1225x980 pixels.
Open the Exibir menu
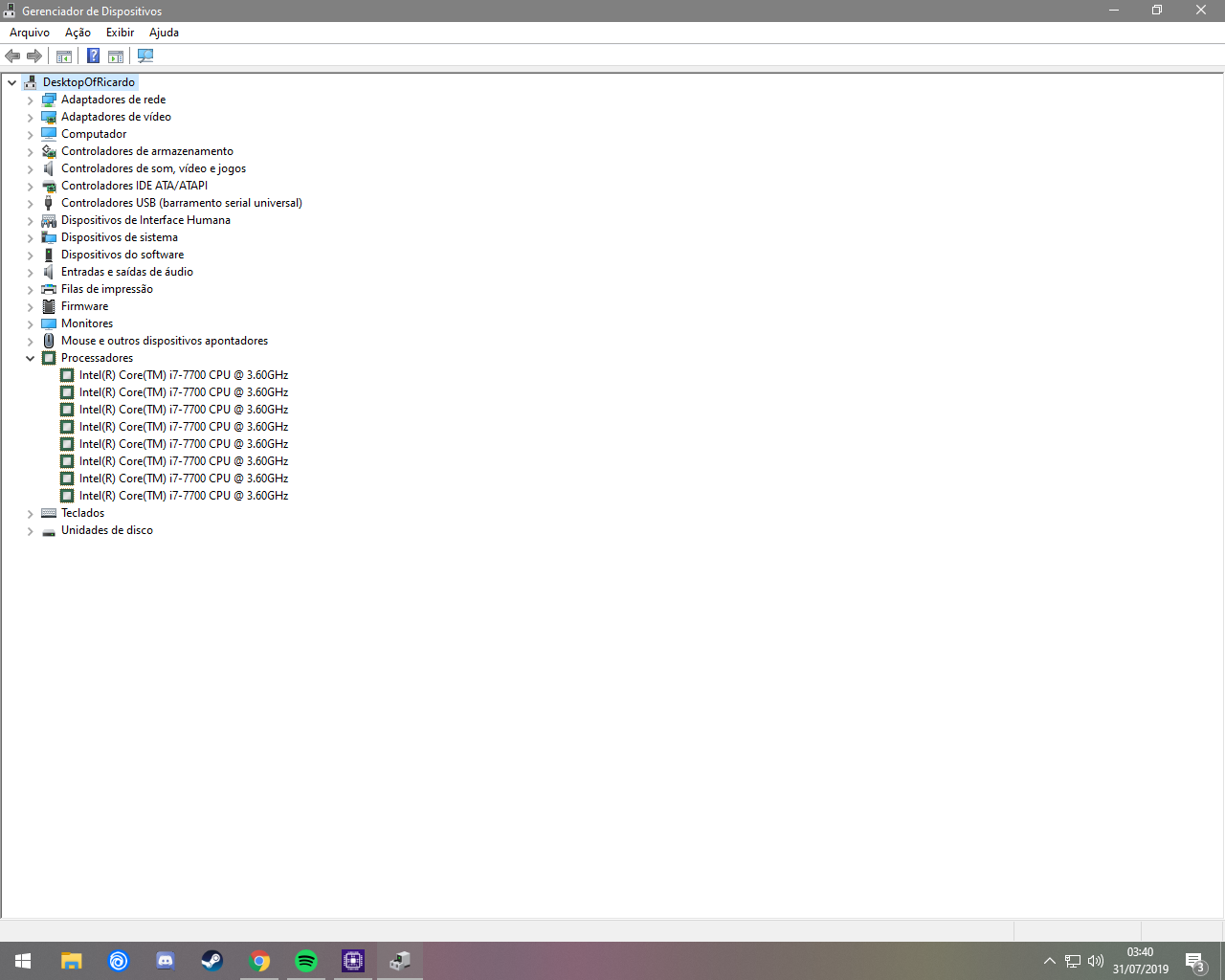[121, 33]
